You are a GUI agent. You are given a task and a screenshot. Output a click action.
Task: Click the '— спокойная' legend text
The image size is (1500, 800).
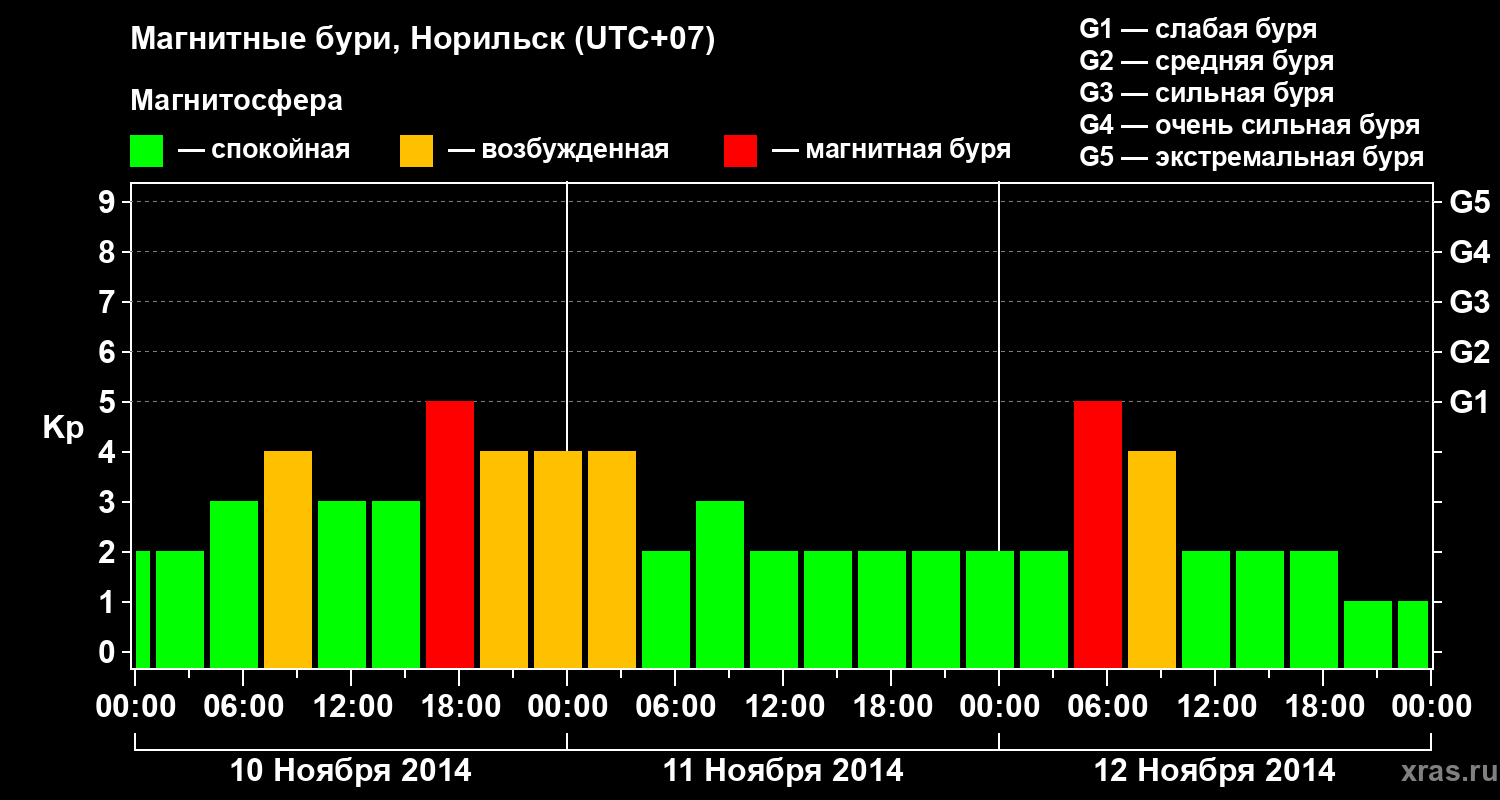point(264,150)
